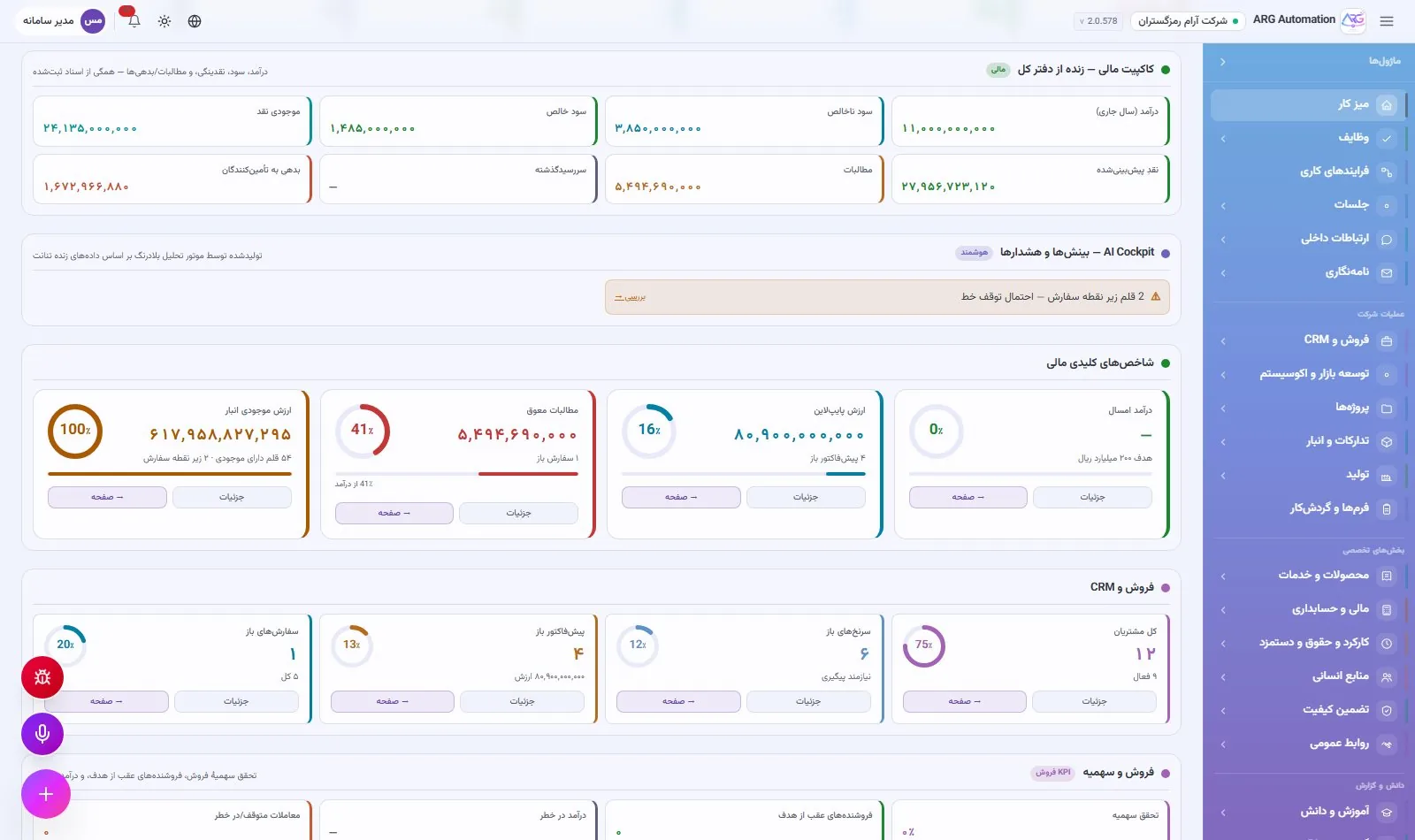Screen dimensions: 1415x840
Task: Click the envelope icon for نامه‌نگاری
Action: point(1387,272)
